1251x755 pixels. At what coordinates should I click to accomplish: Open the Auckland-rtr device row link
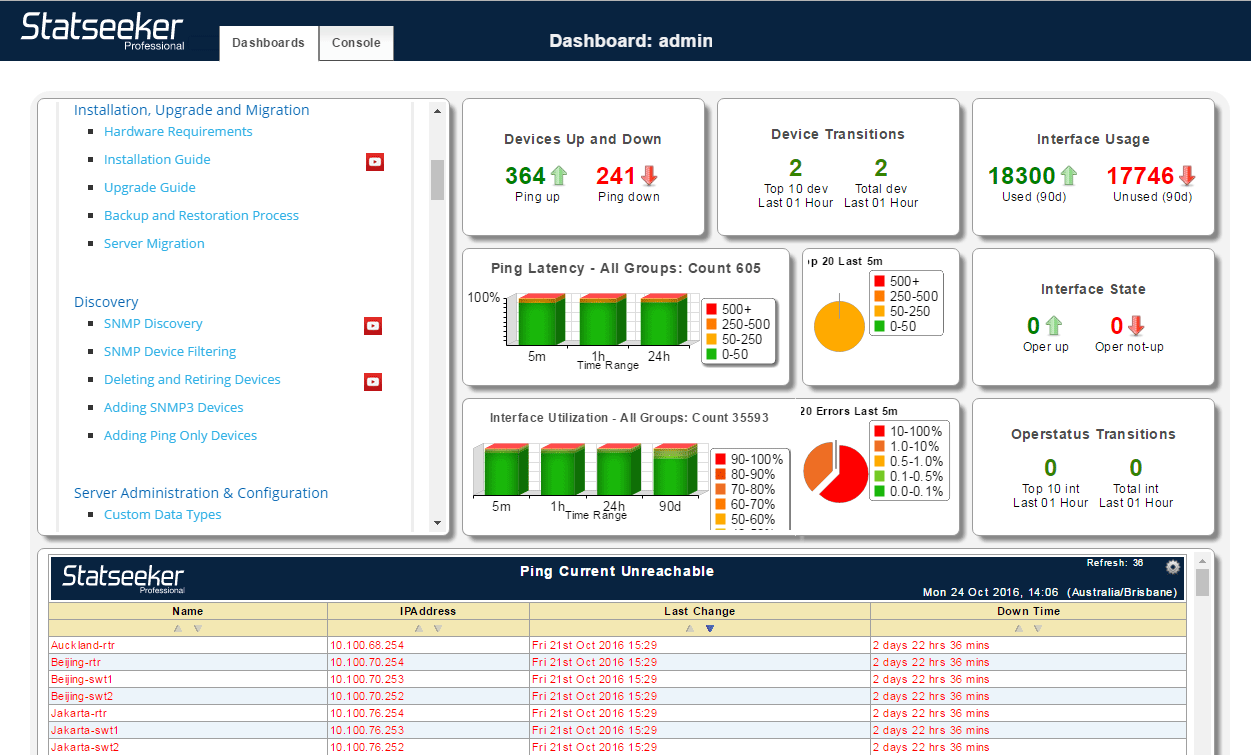(x=83, y=646)
